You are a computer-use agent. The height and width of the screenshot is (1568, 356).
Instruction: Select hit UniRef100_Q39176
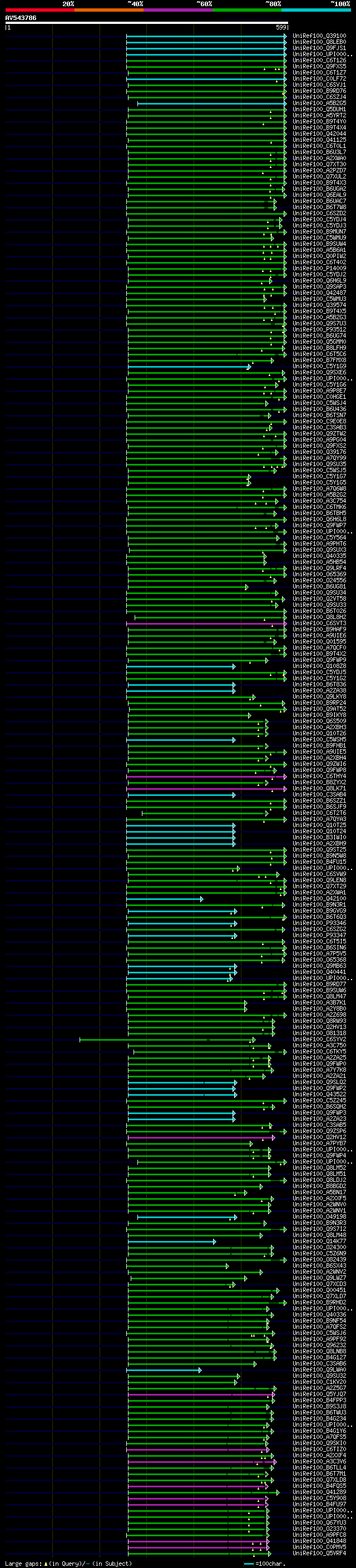pos(319,452)
